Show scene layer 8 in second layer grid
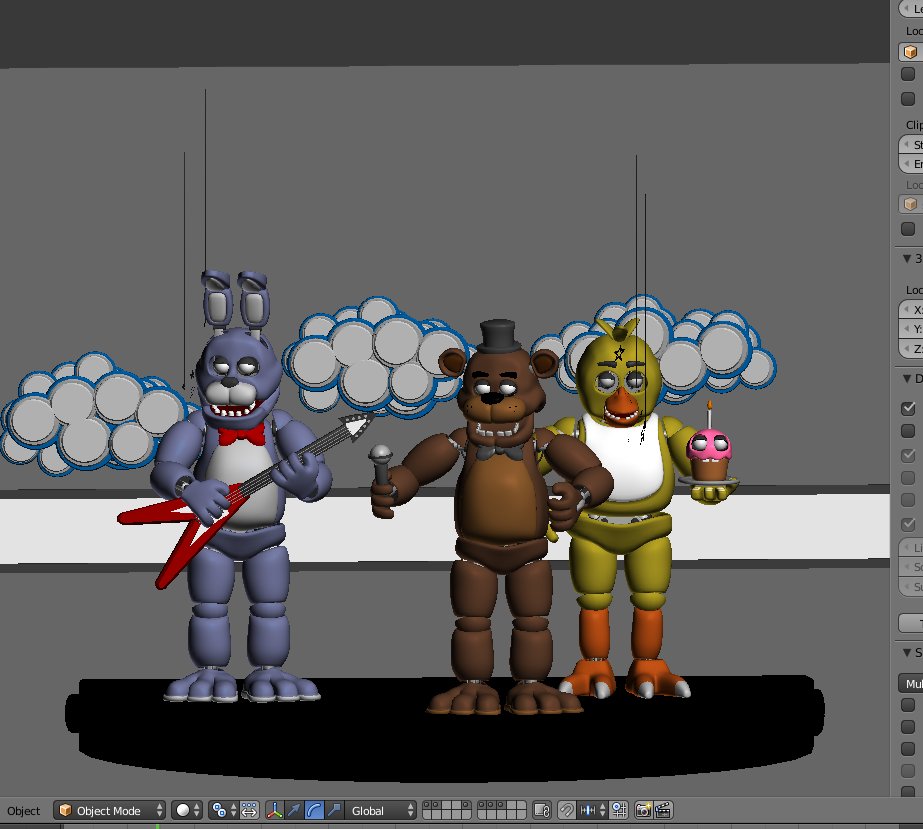Screen dimensions: 923x829 pyautogui.click(x=502, y=805)
